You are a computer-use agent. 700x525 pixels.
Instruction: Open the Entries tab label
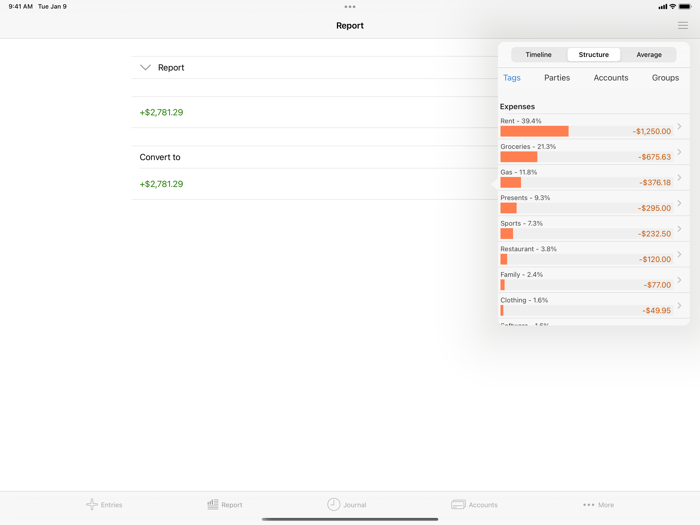(x=111, y=505)
